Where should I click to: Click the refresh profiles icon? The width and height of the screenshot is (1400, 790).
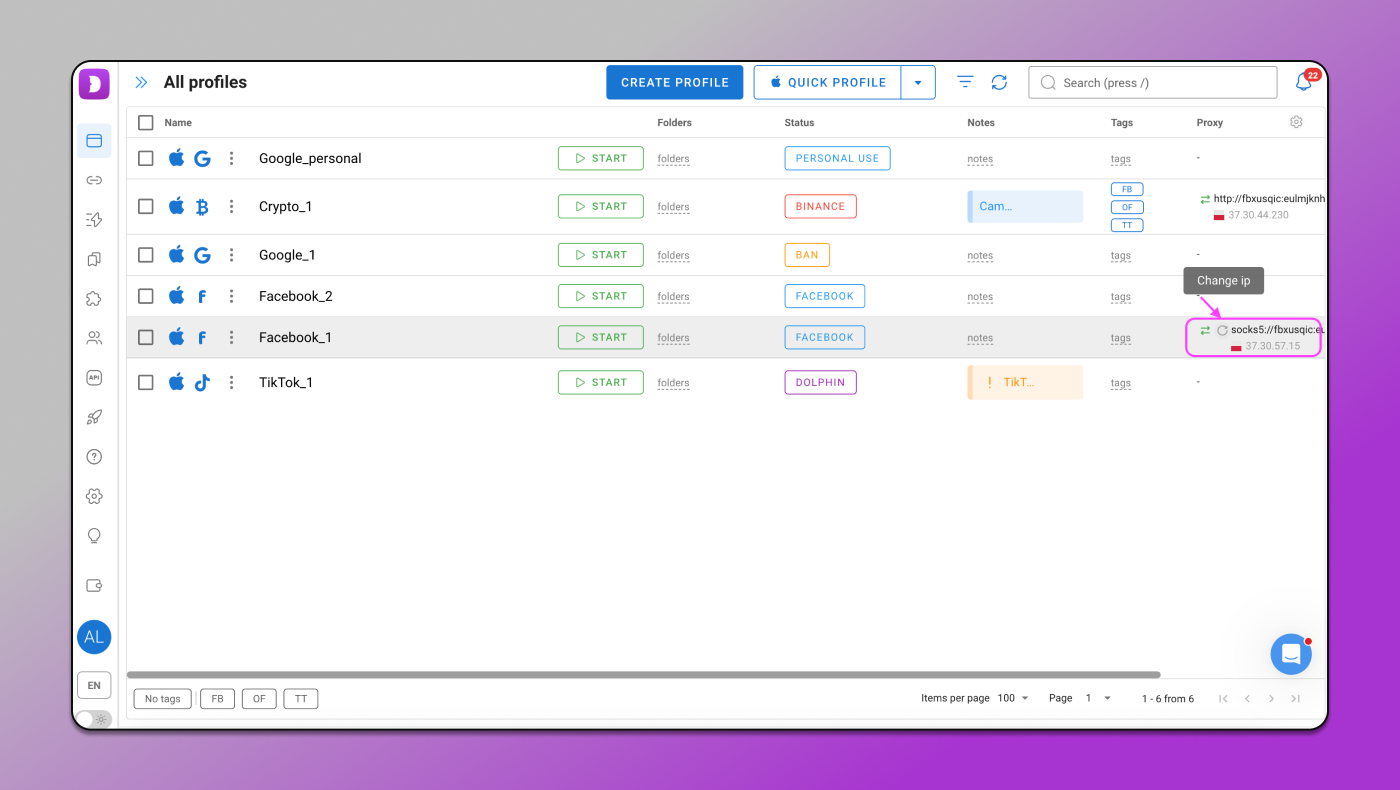tap(999, 83)
